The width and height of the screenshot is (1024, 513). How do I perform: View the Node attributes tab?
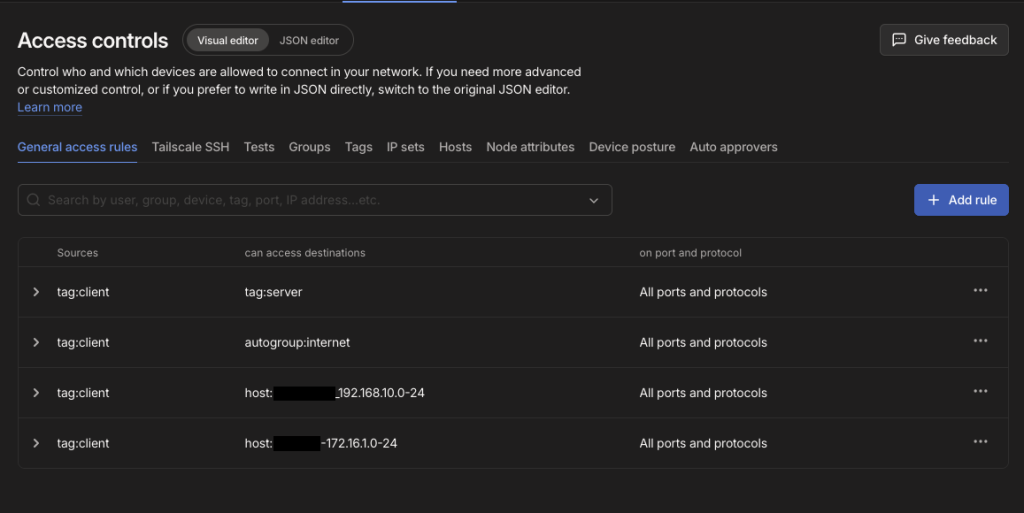[530, 147]
